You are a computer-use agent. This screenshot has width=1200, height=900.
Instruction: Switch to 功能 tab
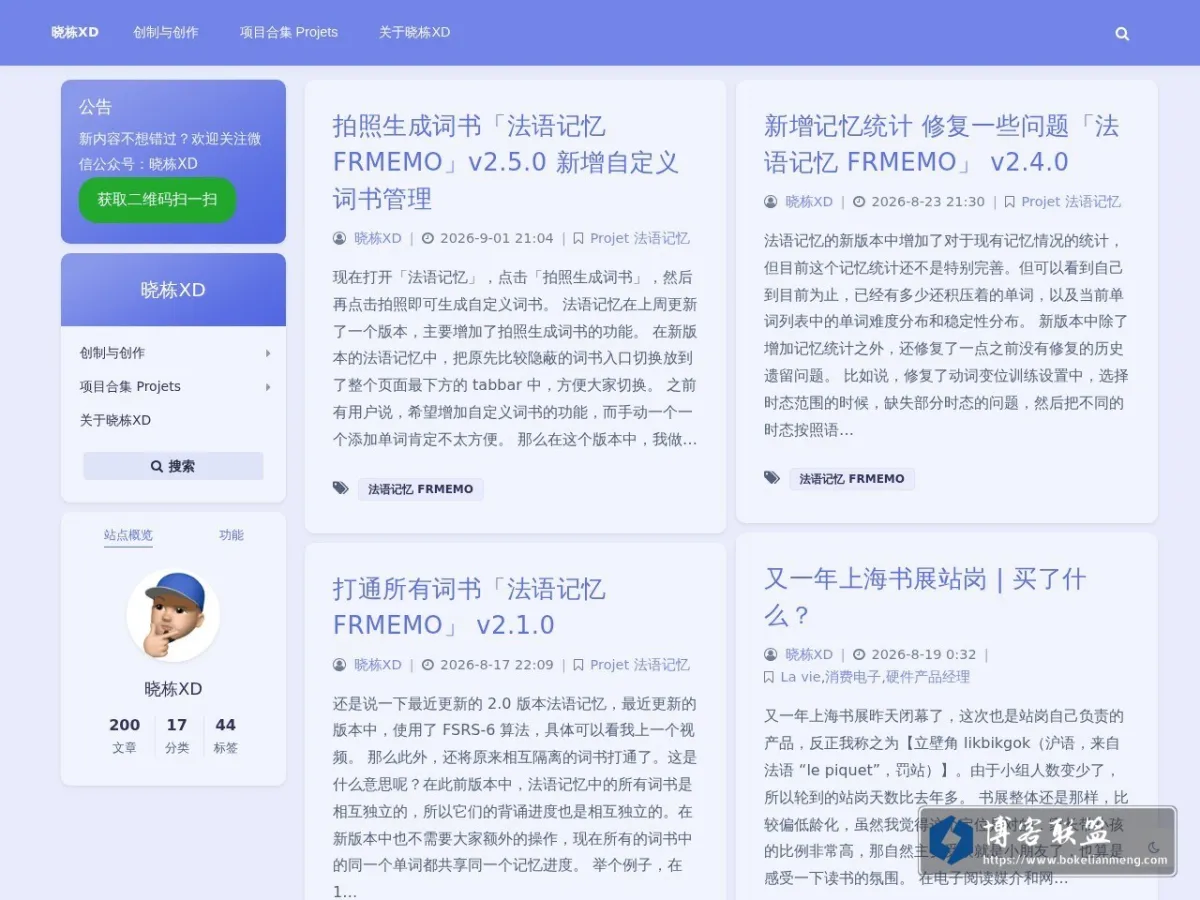231,535
